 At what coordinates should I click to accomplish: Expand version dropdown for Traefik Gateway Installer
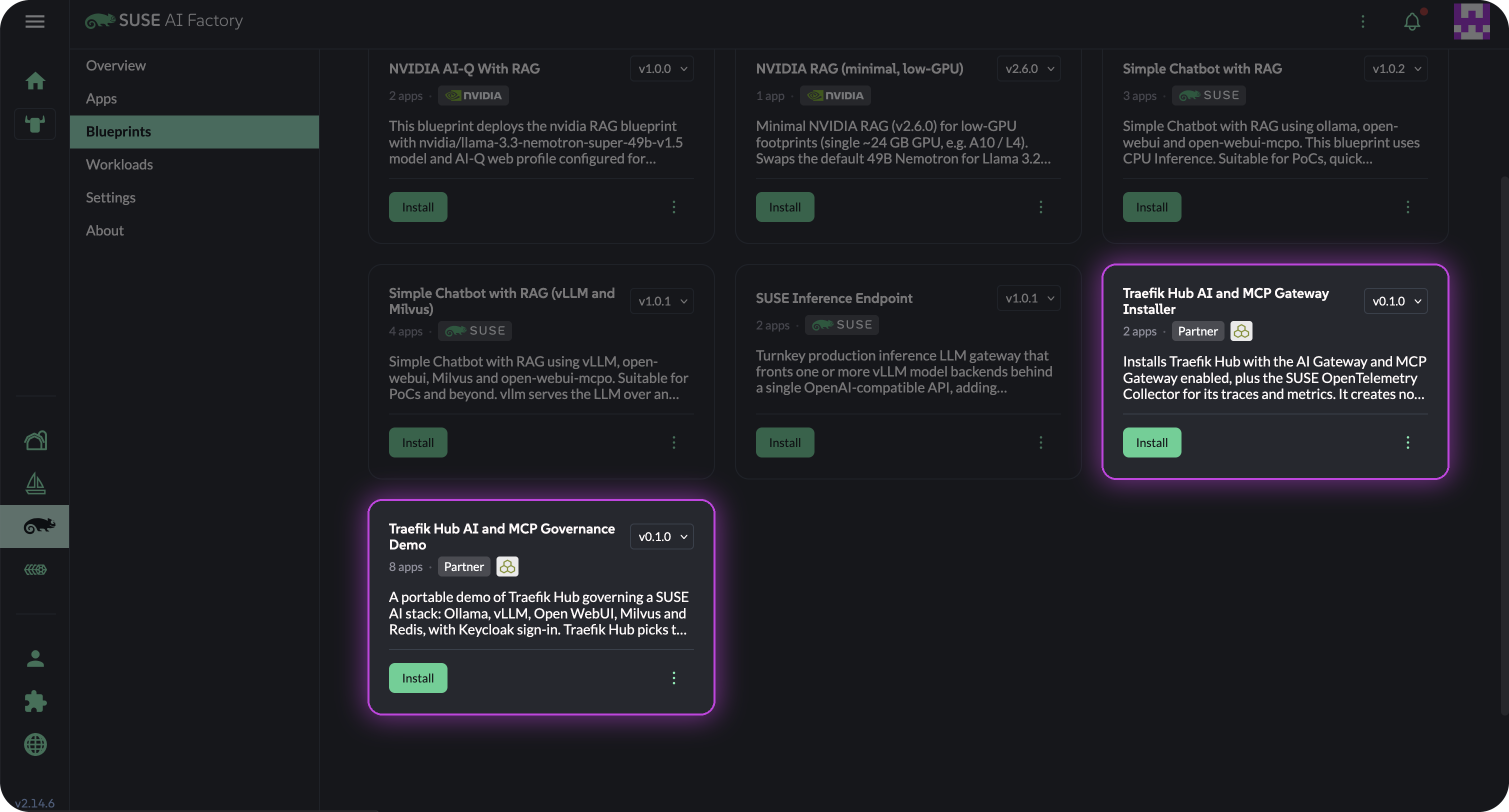point(1395,301)
